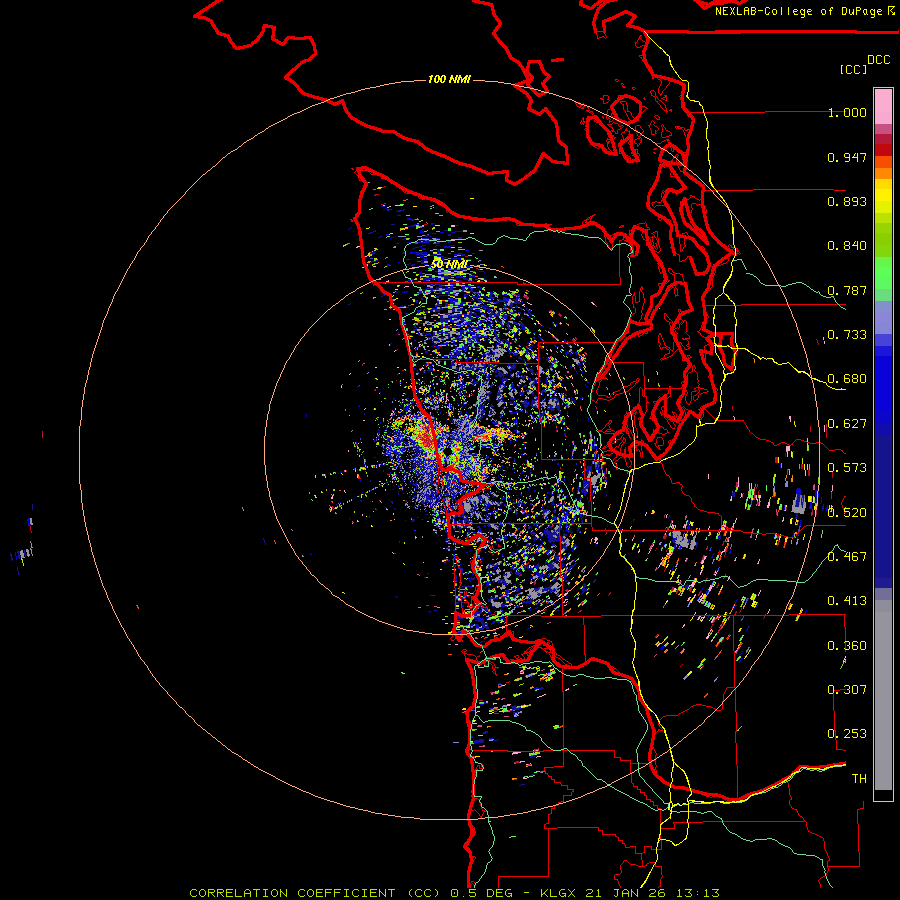Click the 0.787 scale value
This screenshot has height=900, width=900.
point(847,290)
